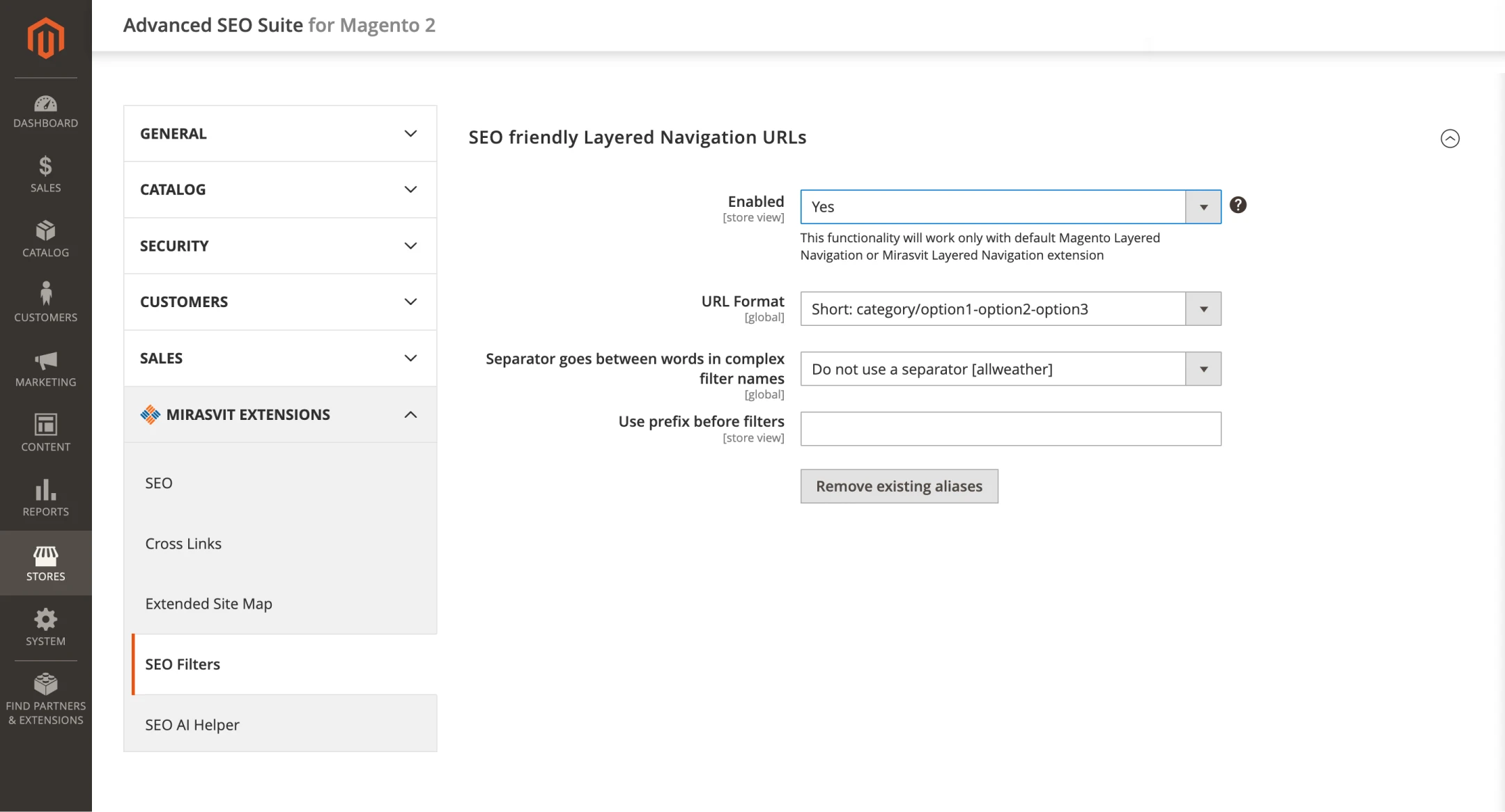Open the separator option dropdown
The image size is (1505, 812).
click(x=1010, y=368)
